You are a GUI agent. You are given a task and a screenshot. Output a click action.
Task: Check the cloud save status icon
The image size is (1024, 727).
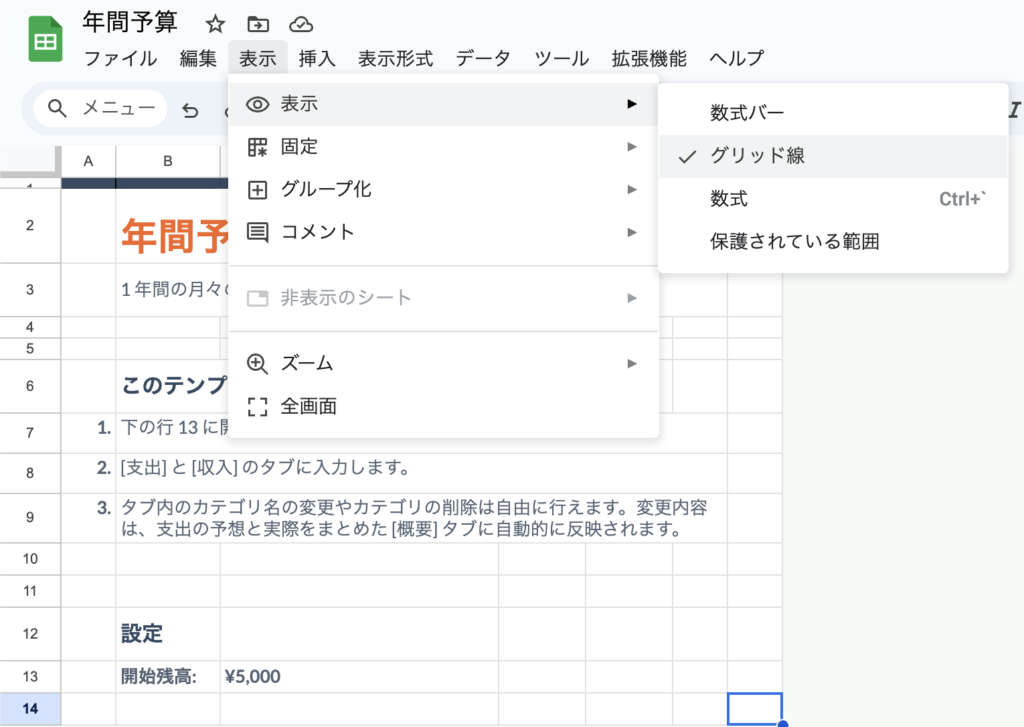(300, 24)
